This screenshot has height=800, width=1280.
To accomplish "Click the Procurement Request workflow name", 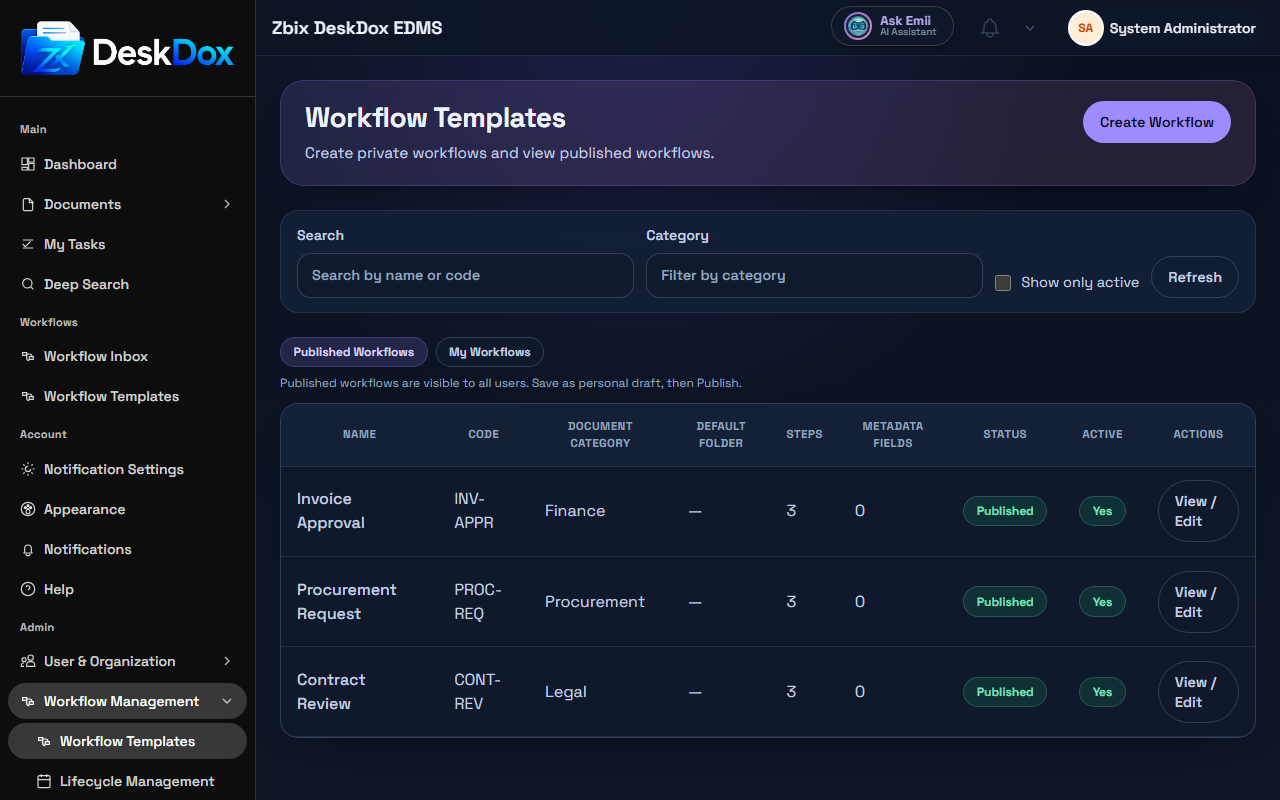I will click(x=347, y=602).
